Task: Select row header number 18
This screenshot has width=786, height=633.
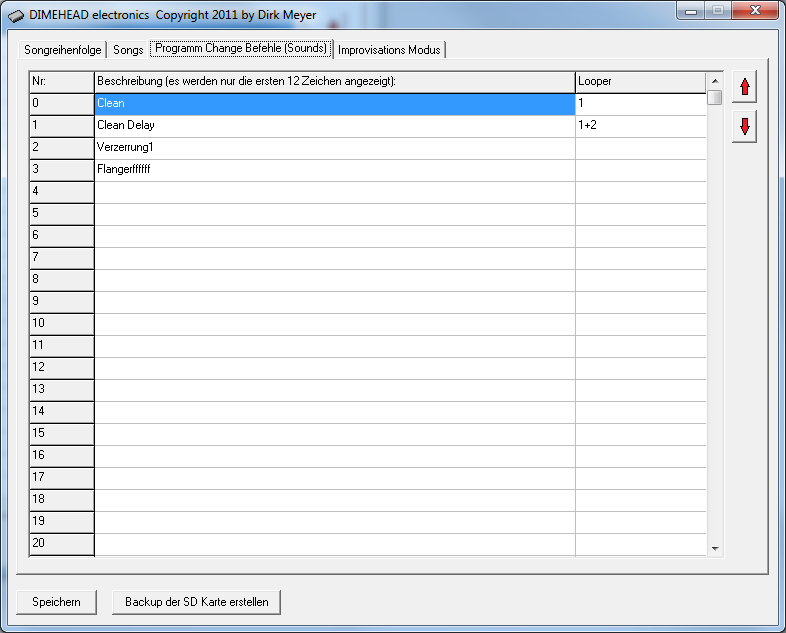Action: tap(62, 501)
